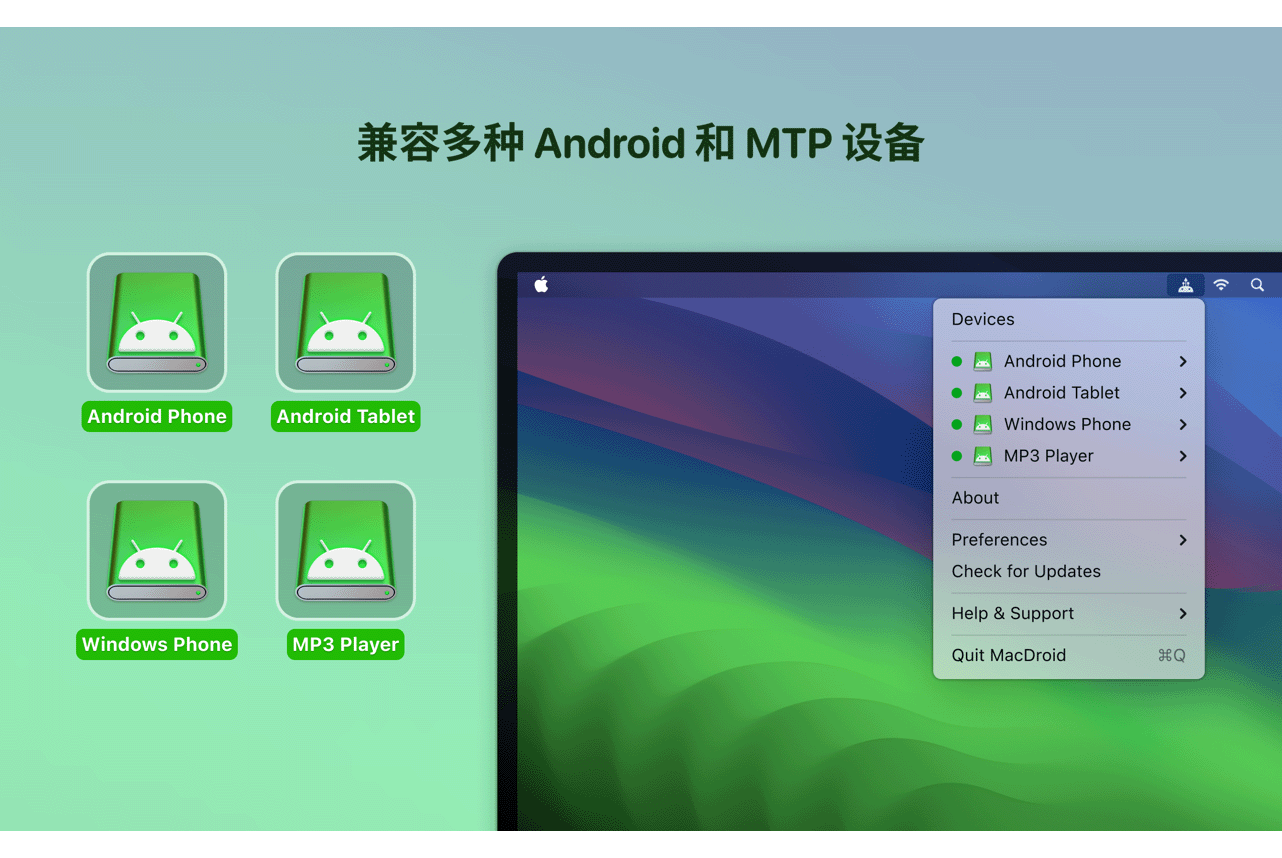This screenshot has height=858, width=1282.
Task: Click the green Android Tablet label
Action: coord(346,417)
